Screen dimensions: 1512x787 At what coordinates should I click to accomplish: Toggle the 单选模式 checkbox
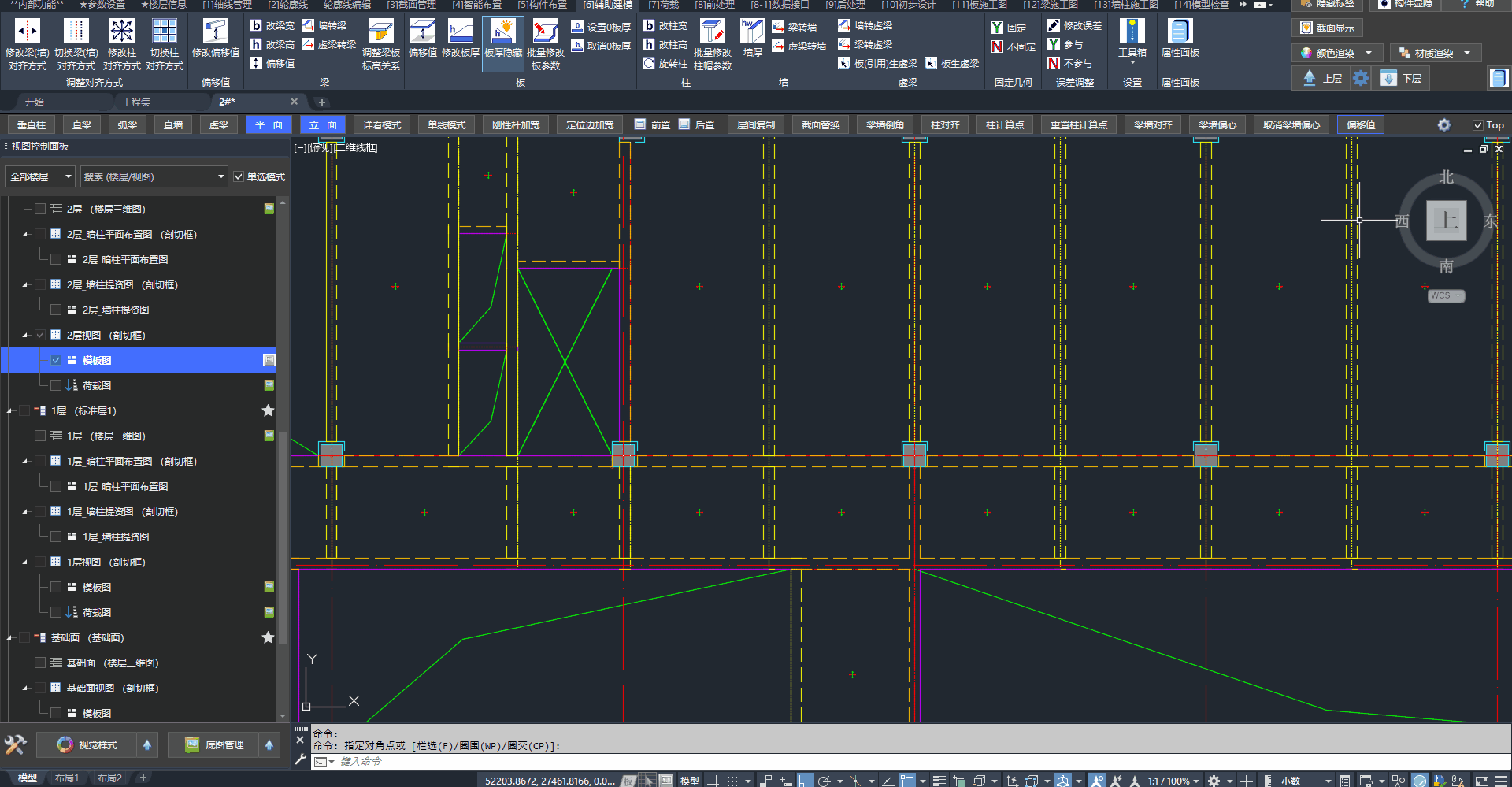[x=239, y=177]
